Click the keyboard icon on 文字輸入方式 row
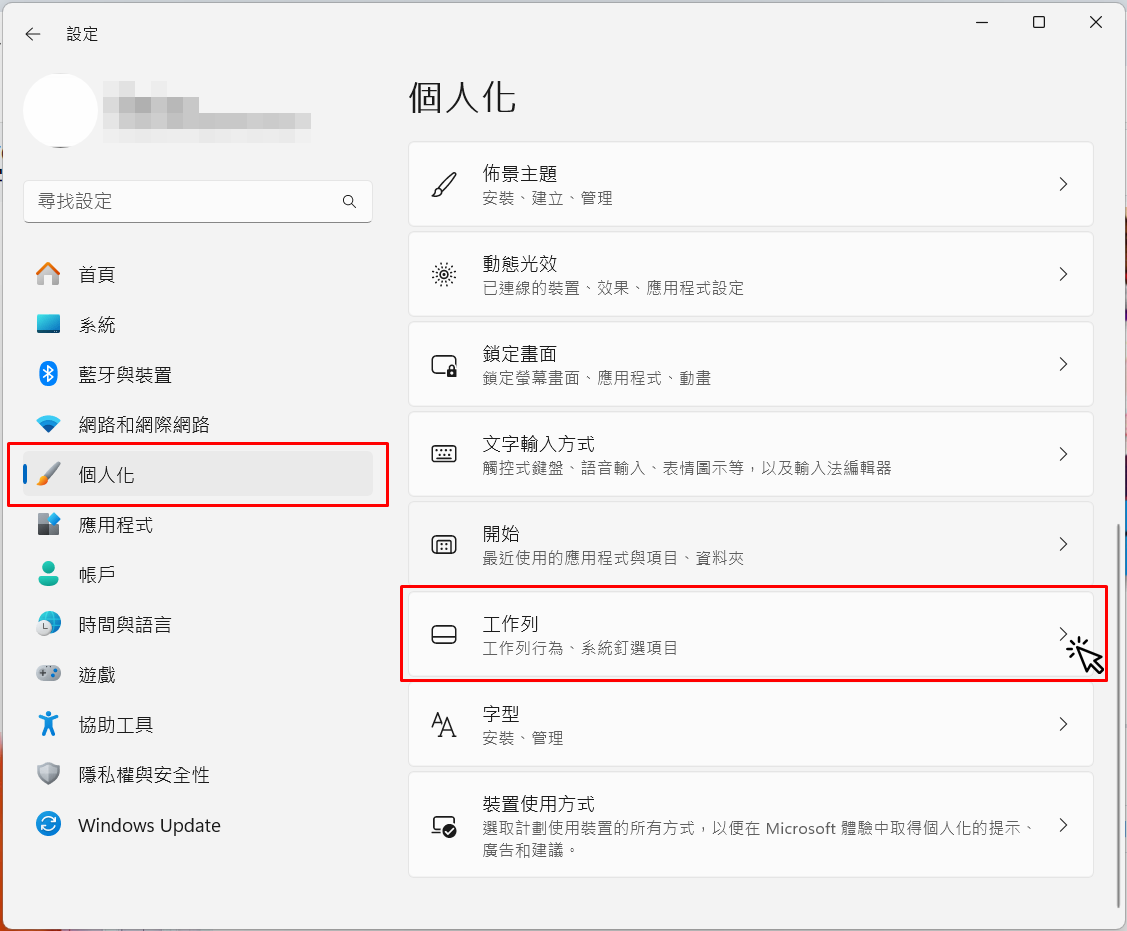 [x=443, y=454]
